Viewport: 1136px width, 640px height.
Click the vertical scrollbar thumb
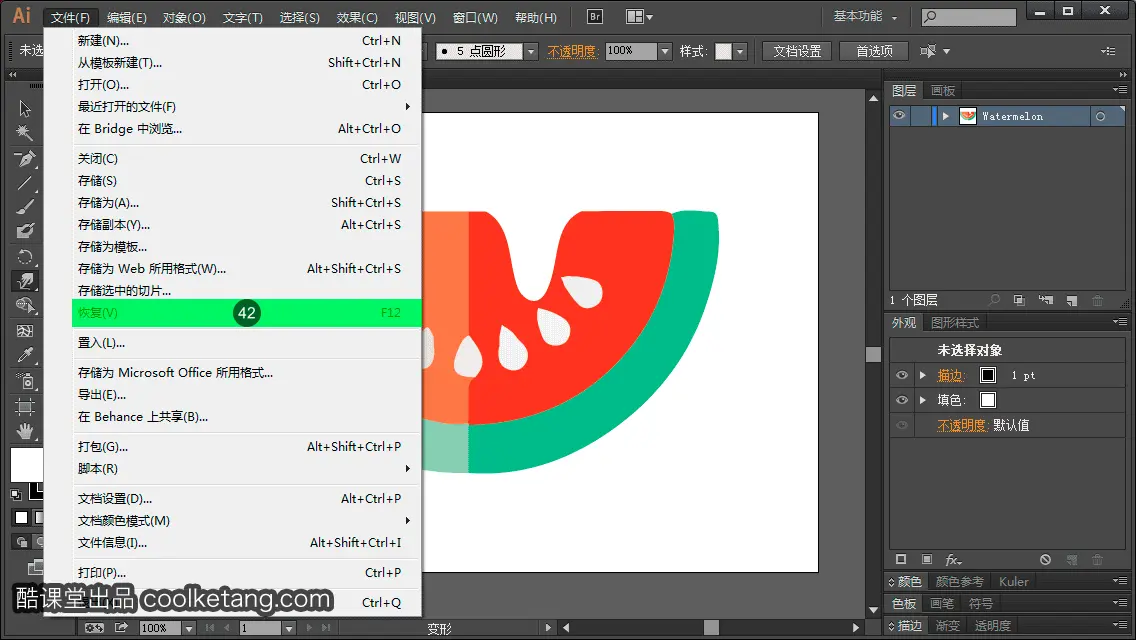pyautogui.click(x=874, y=354)
